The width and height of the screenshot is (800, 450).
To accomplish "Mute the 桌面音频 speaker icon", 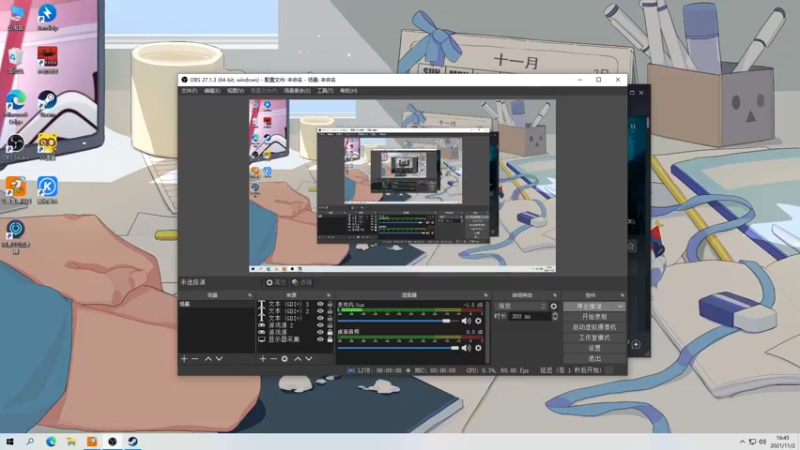I will (x=466, y=348).
